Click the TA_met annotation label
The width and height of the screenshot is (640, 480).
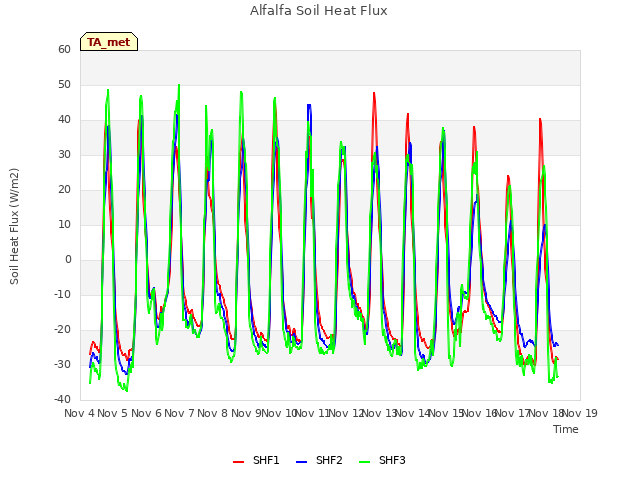109,42
